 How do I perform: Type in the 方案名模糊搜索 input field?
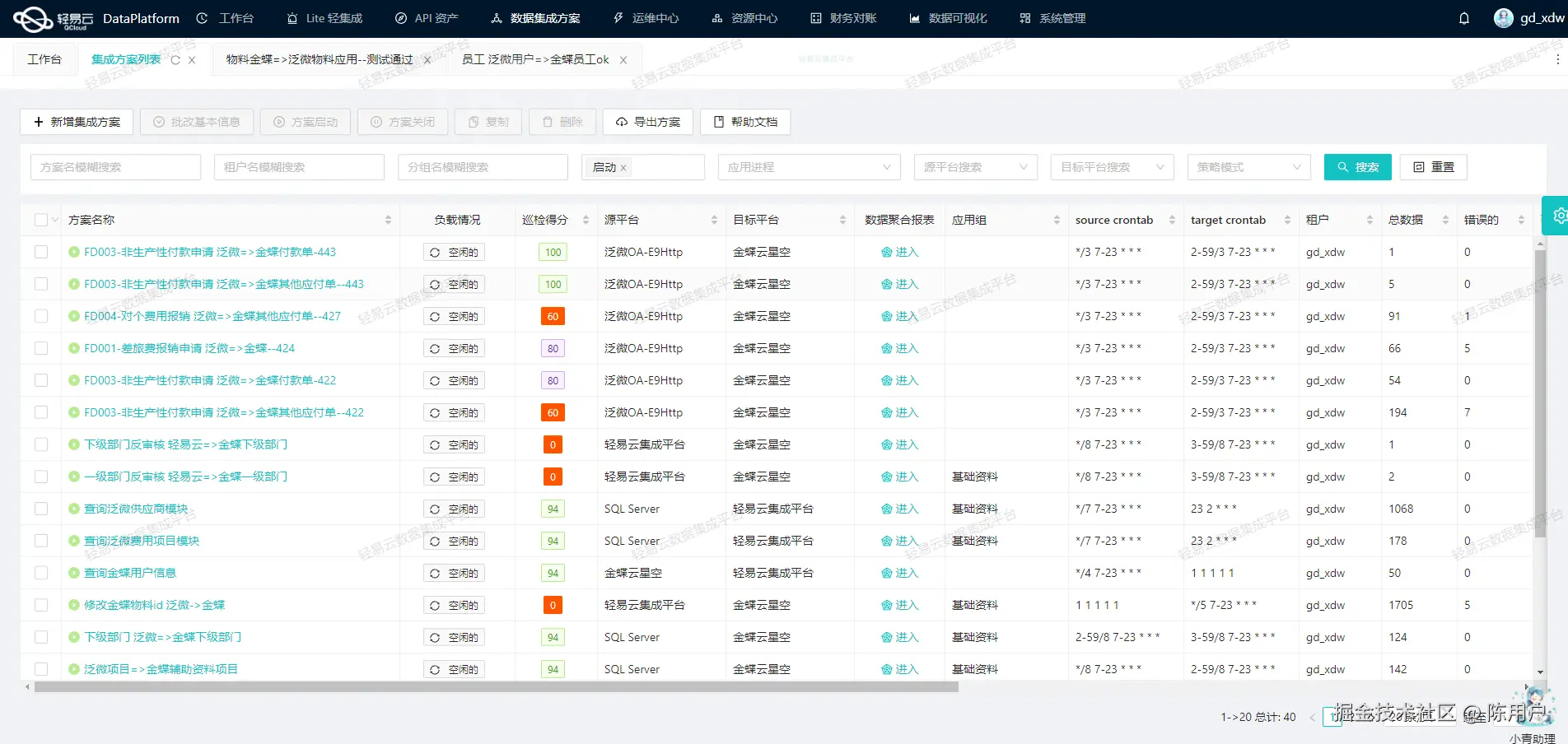[x=115, y=167]
